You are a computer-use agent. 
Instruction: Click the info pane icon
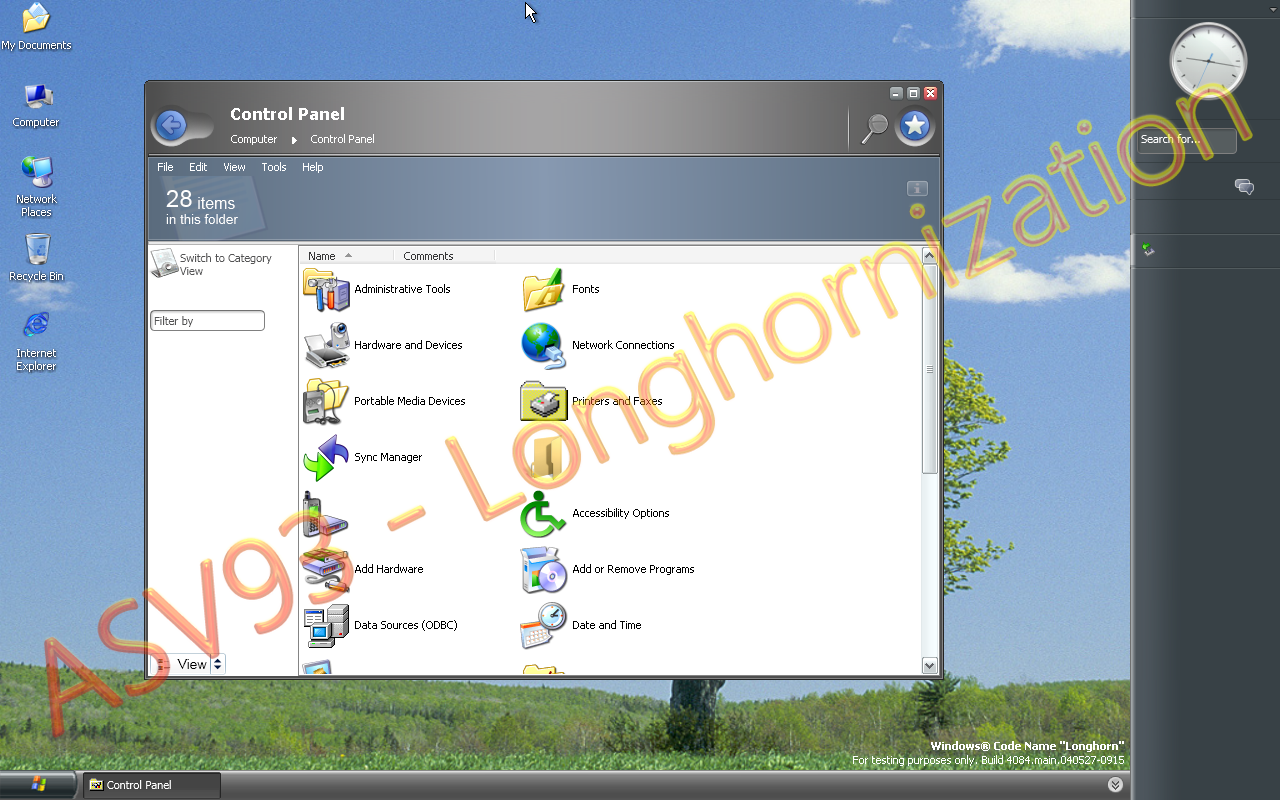tap(917, 188)
